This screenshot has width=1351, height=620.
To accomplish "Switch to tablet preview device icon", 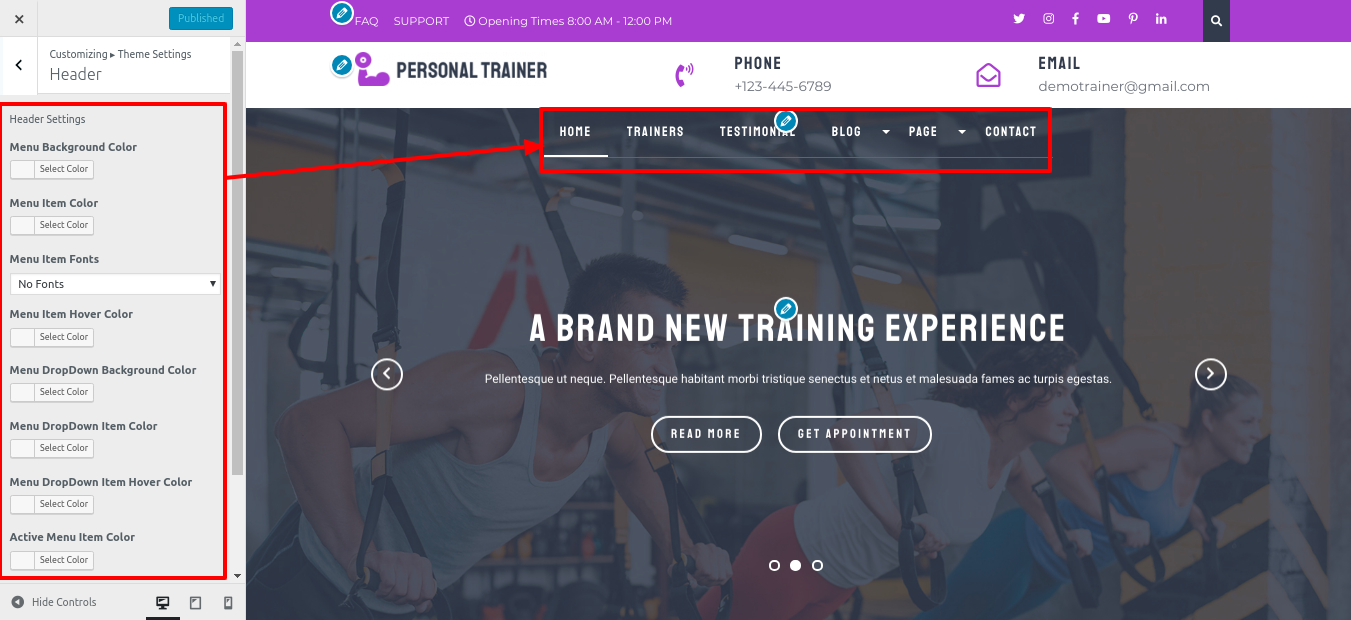I will coord(195,603).
